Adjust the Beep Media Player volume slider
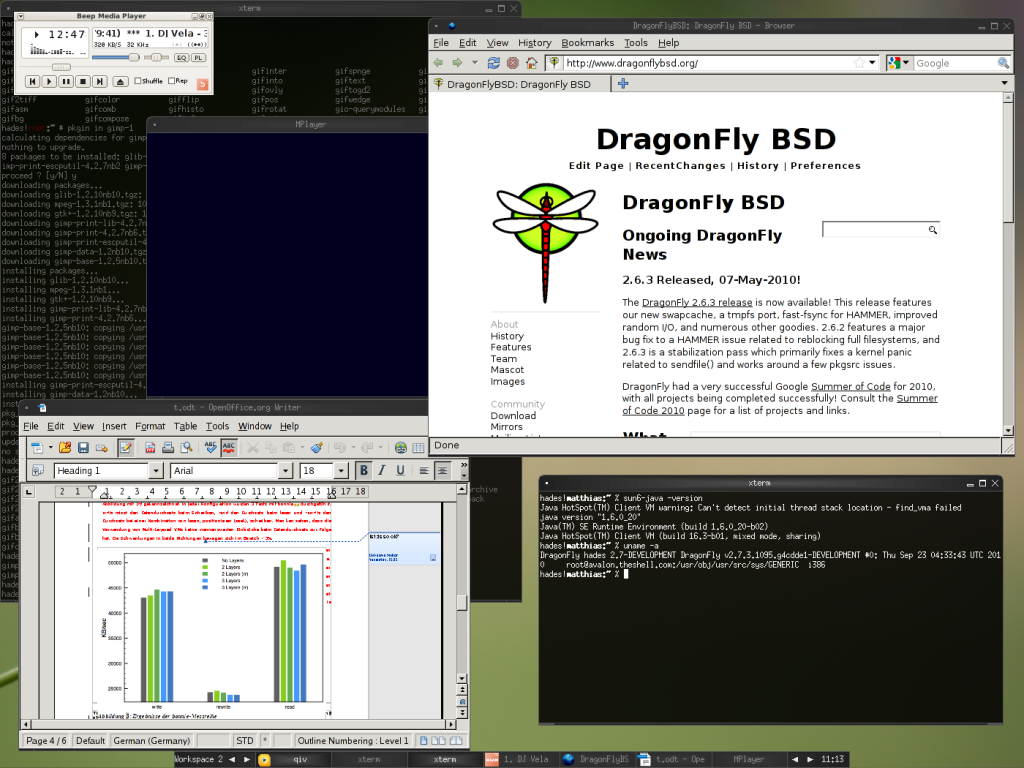1024x768 pixels. 133,57
